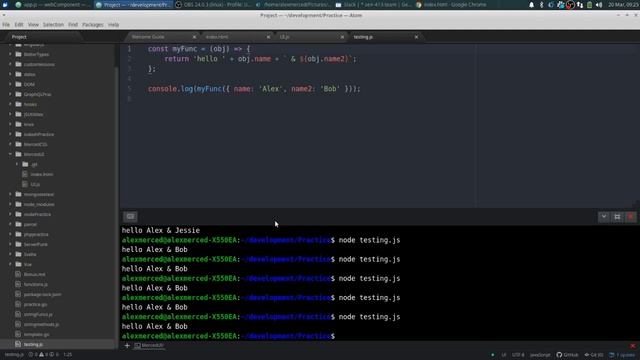The image size is (640, 360).
Task: Maximize the terminal panel
Action: click(617, 217)
